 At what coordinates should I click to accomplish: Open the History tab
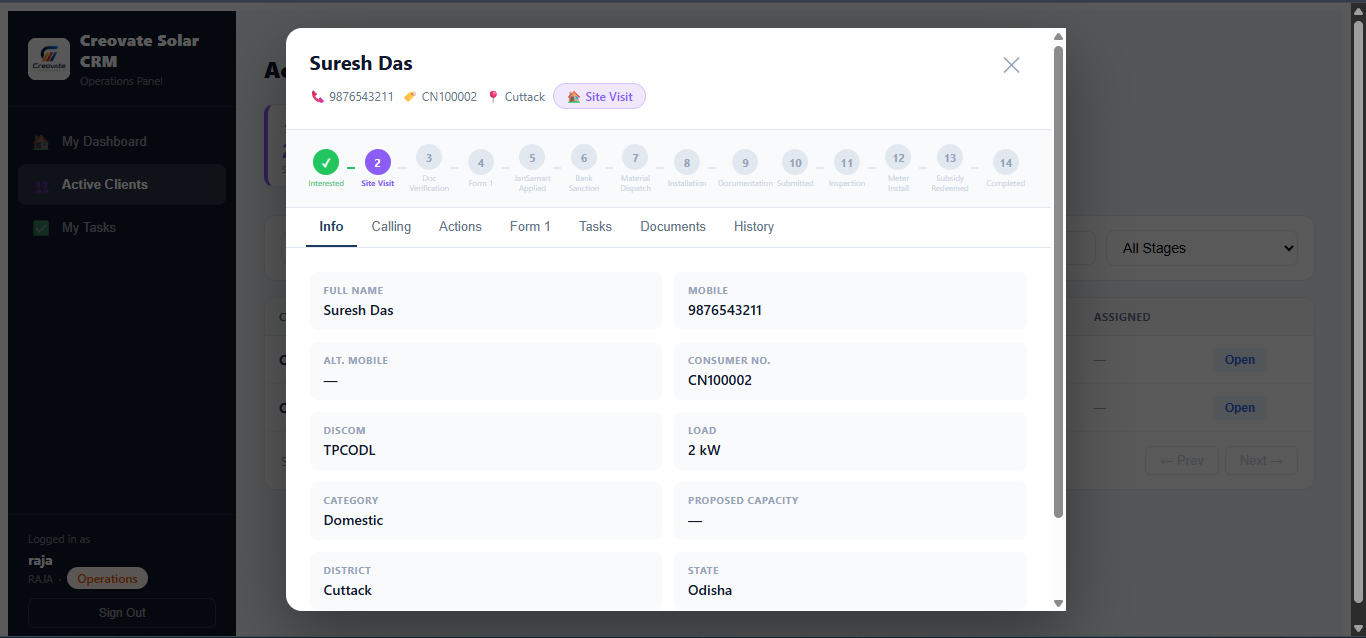click(754, 227)
